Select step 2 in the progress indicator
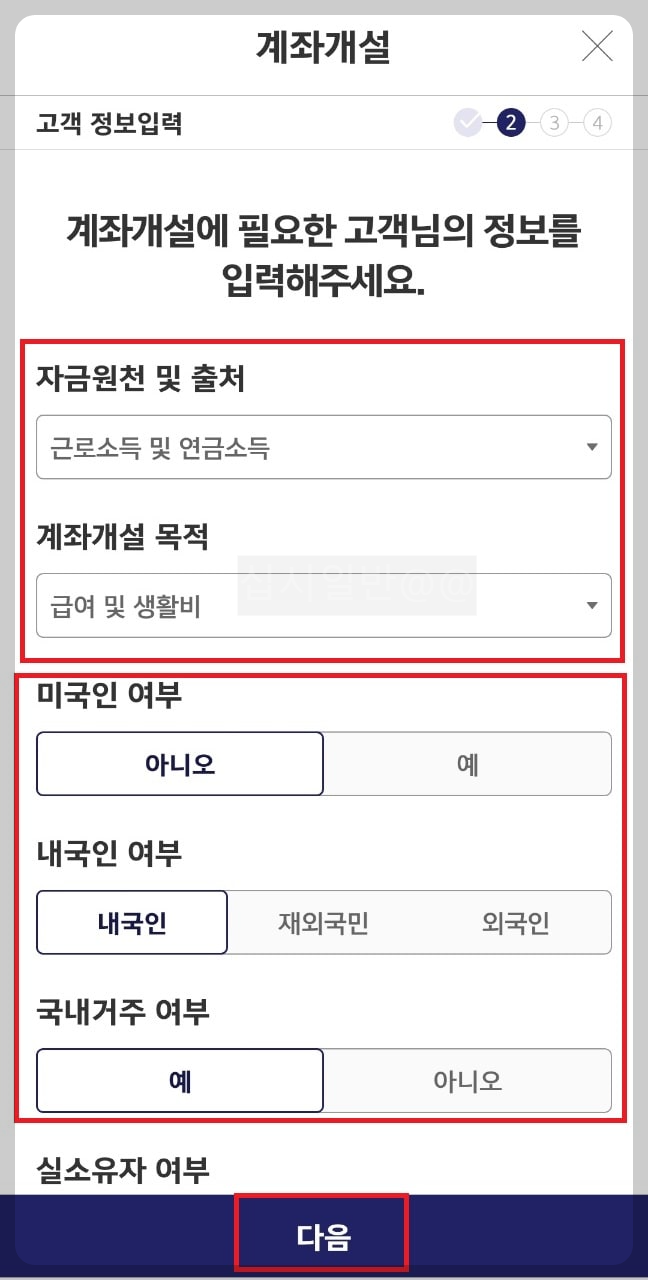The height and width of the screenshot is (1280, 648). (x=511, y=122)
